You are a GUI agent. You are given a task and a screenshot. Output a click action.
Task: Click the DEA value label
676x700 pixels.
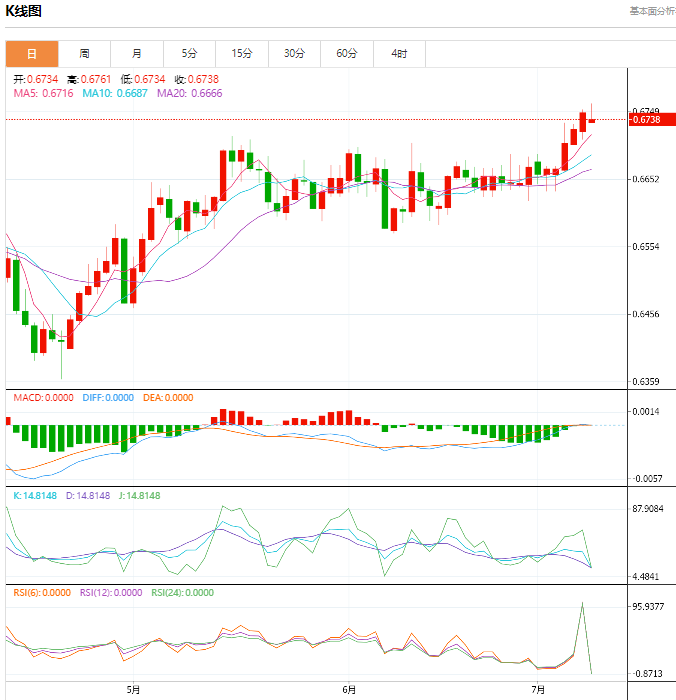click(168, 398)
